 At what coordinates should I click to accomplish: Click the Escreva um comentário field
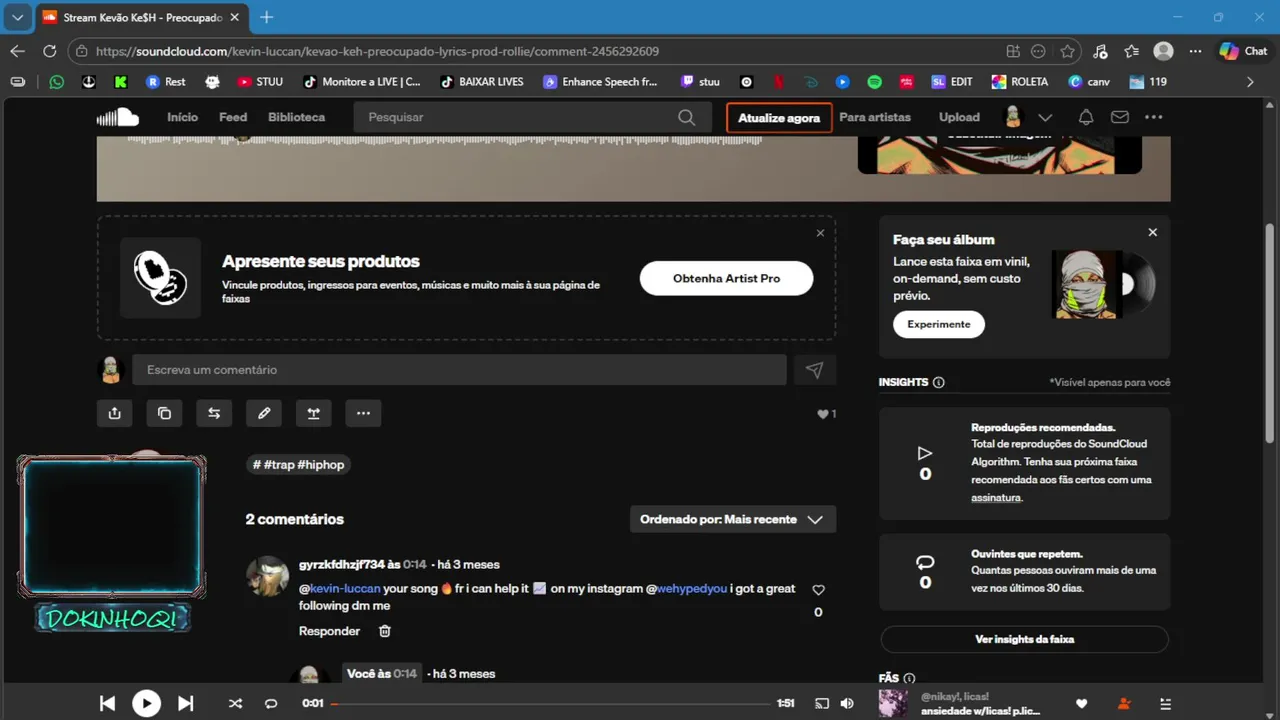pos(459,370)
